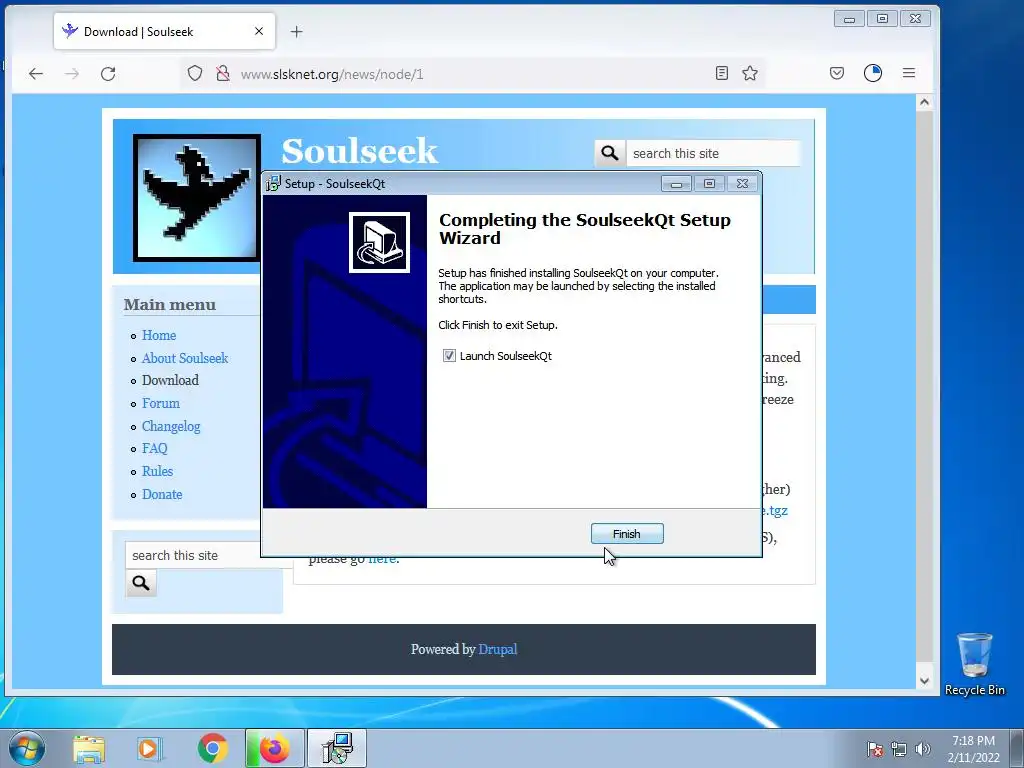Open Google Chrome from taskbar
Image resolution: width=1024 pixels, height=768 pixels.
point(212,748)
